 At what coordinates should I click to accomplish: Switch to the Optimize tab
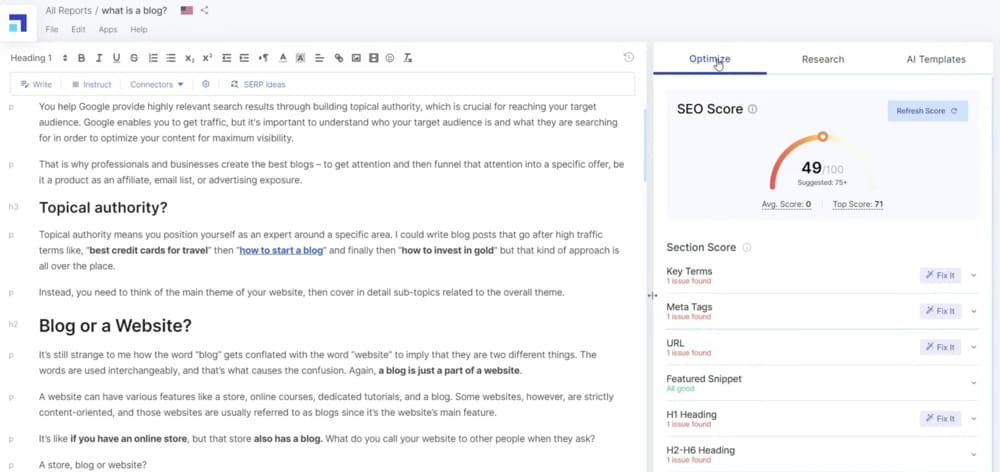pyautogui.click(x=710, y=59)
